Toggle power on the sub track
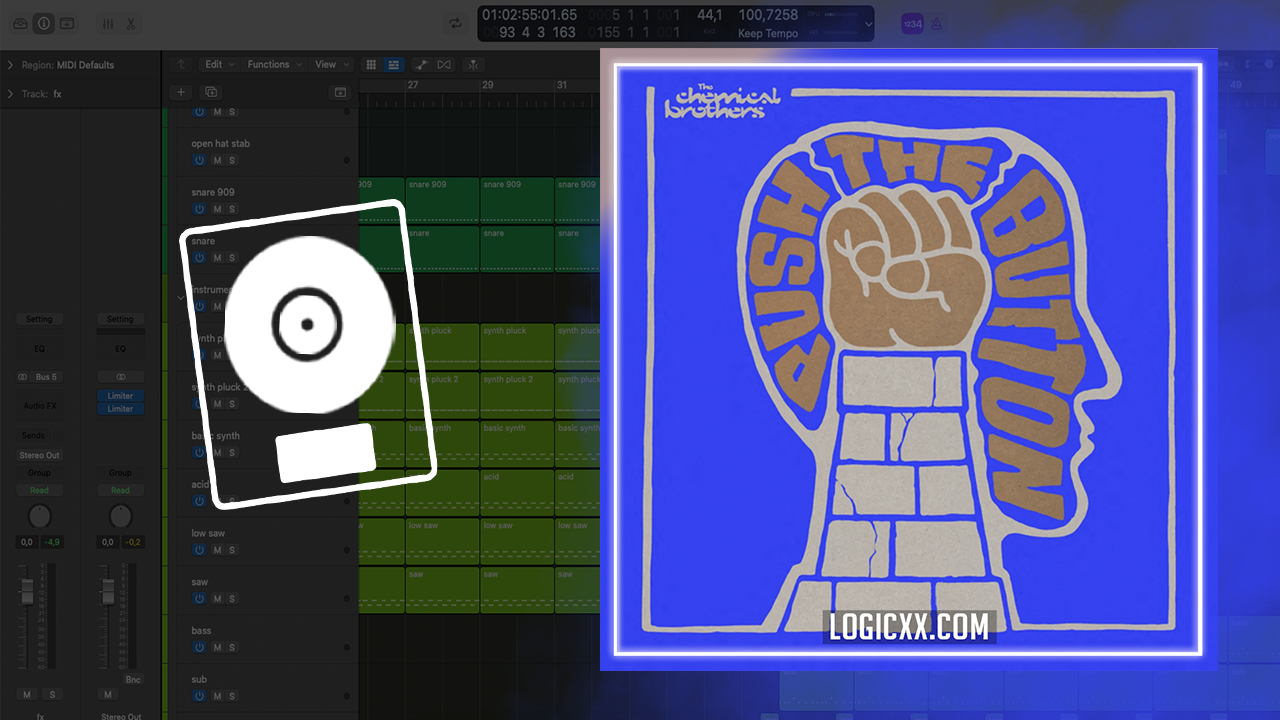Viewport: 1280px width, 720px height. coord(199,696)
